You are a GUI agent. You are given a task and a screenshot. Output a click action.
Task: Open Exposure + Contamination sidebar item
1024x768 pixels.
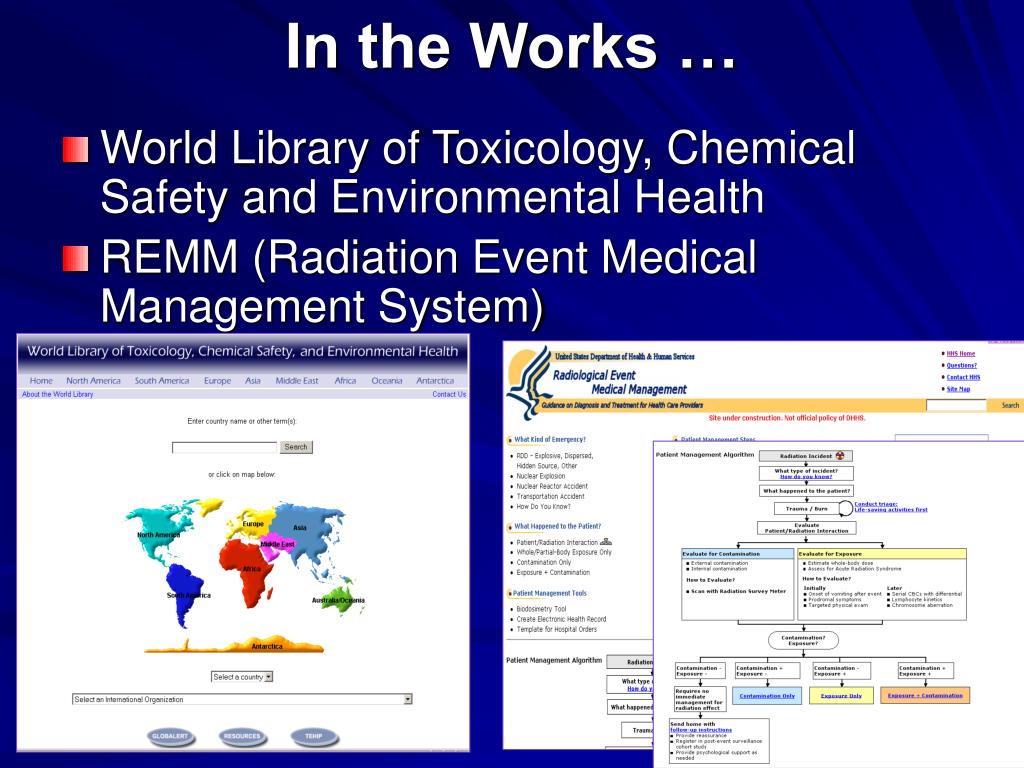pyautogui.click(x=552, y=573)
